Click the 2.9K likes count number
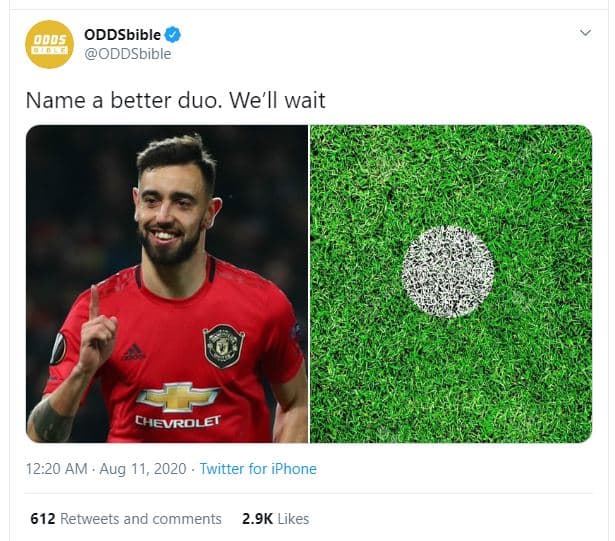This screenshot has width=615, height=541. (257, 519)
